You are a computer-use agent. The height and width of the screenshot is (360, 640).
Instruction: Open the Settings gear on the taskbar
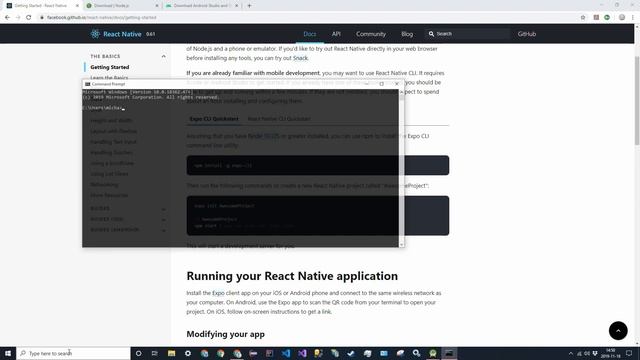[188, 353]
